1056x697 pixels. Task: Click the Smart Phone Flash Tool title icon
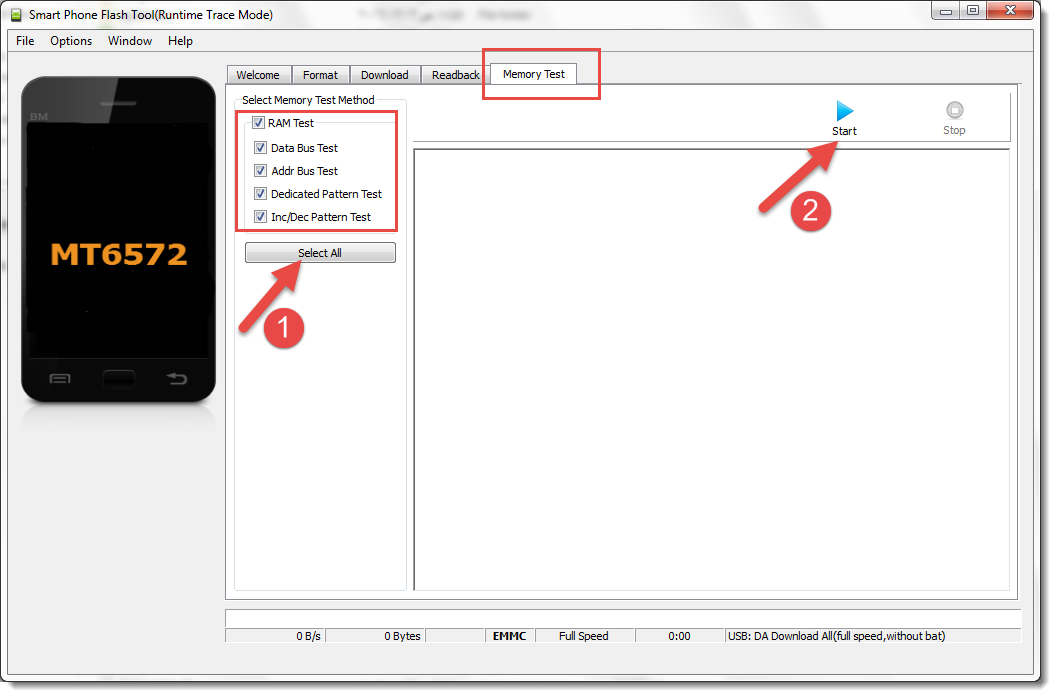[16, 15]
